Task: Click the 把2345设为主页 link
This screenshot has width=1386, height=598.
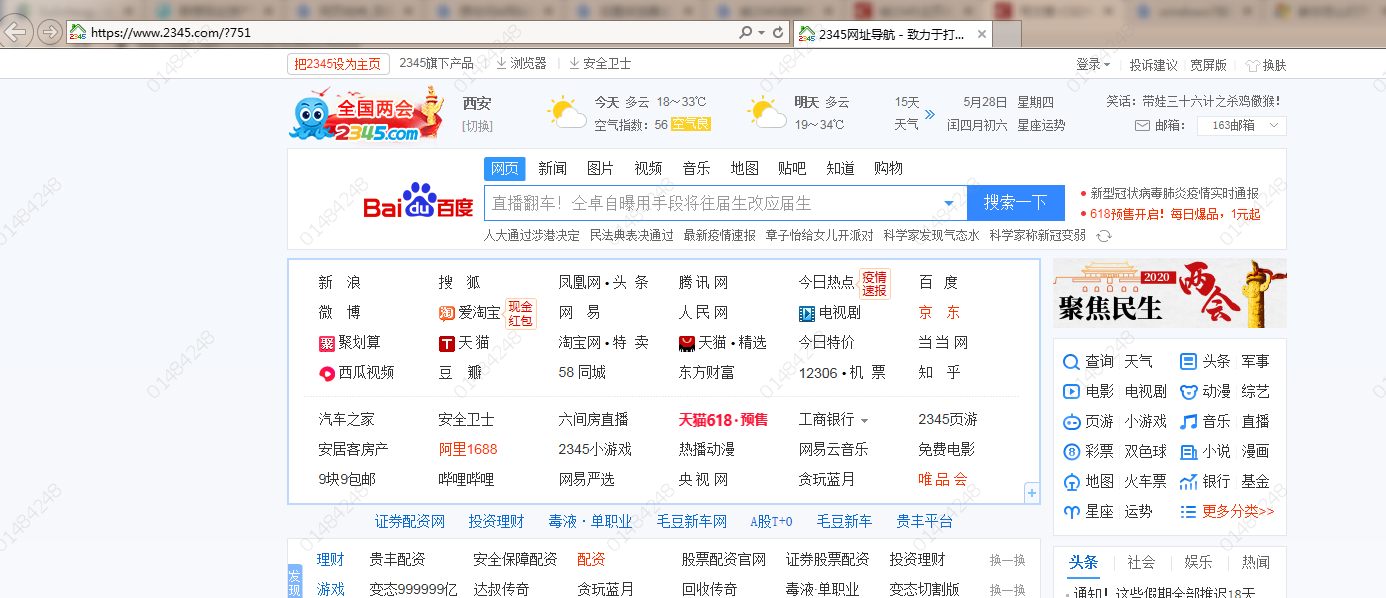Action: (339, 63)
